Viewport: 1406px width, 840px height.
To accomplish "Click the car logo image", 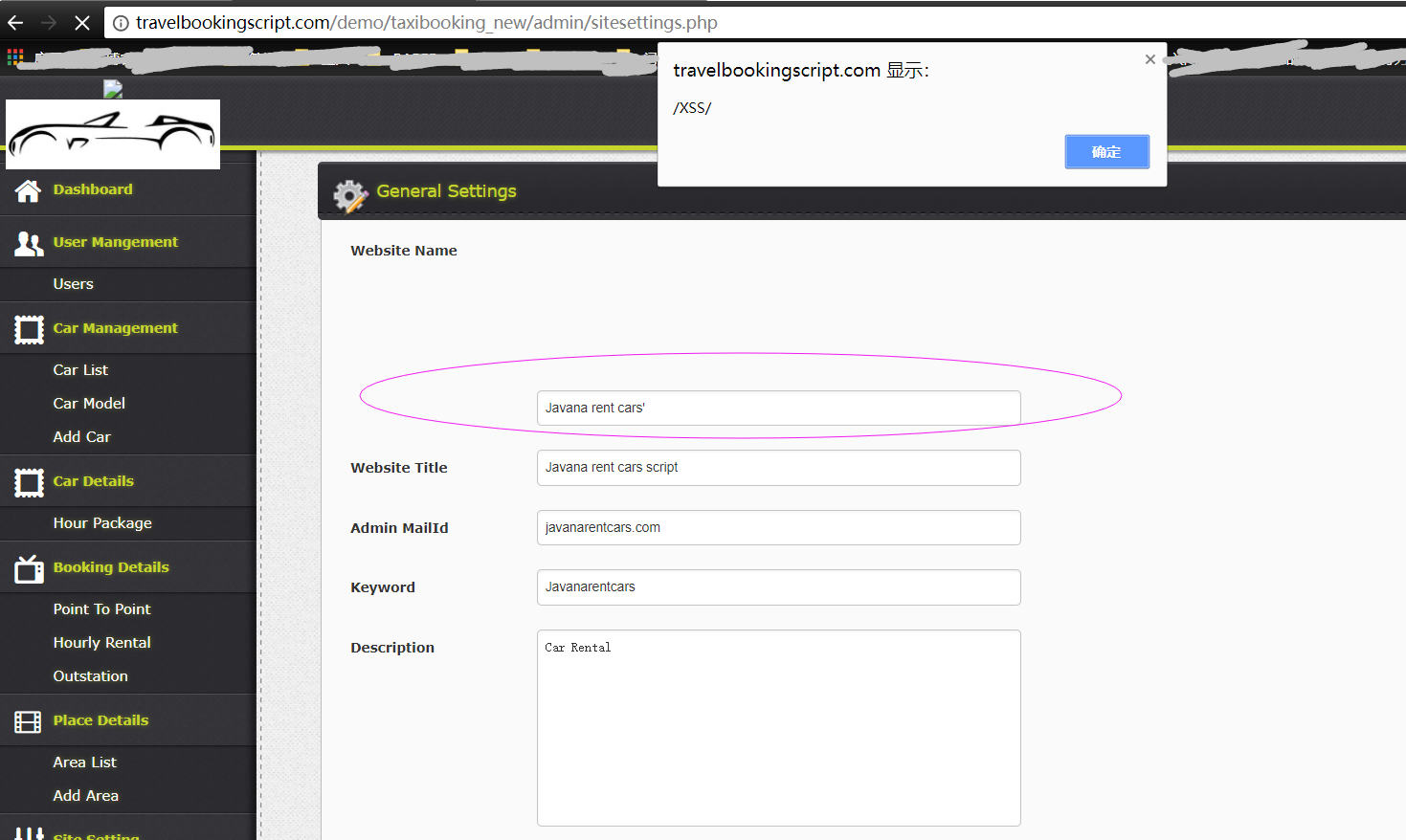I will click(113, 134).
